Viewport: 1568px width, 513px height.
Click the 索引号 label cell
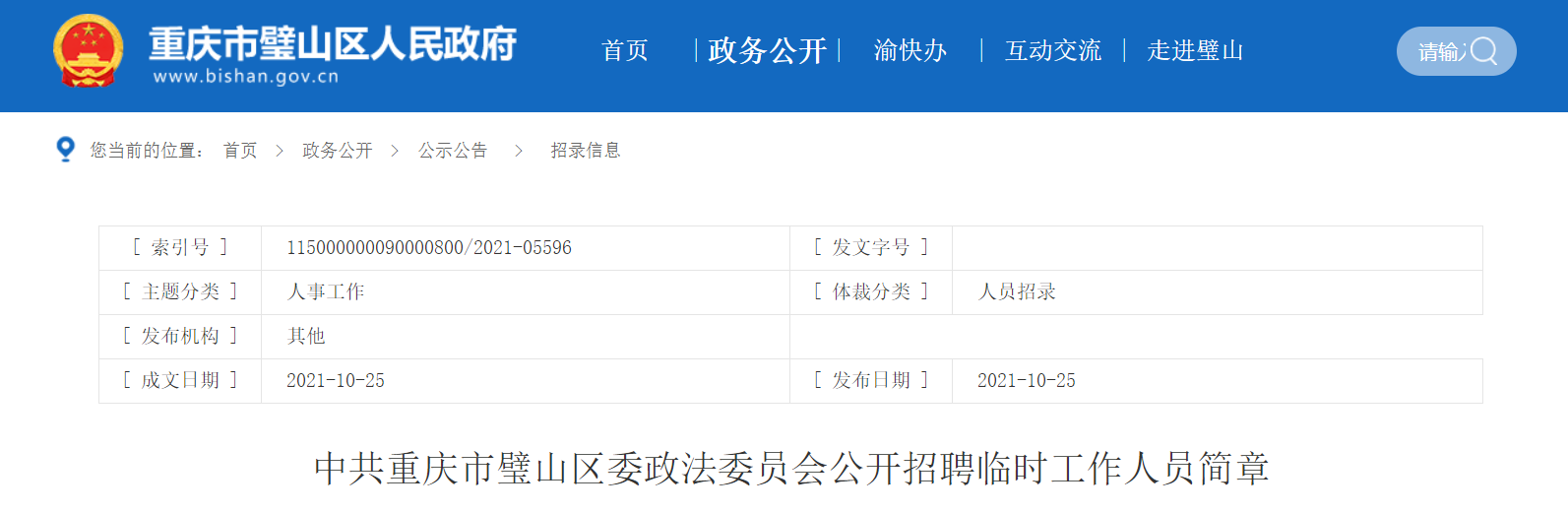[x=180, y=248]
